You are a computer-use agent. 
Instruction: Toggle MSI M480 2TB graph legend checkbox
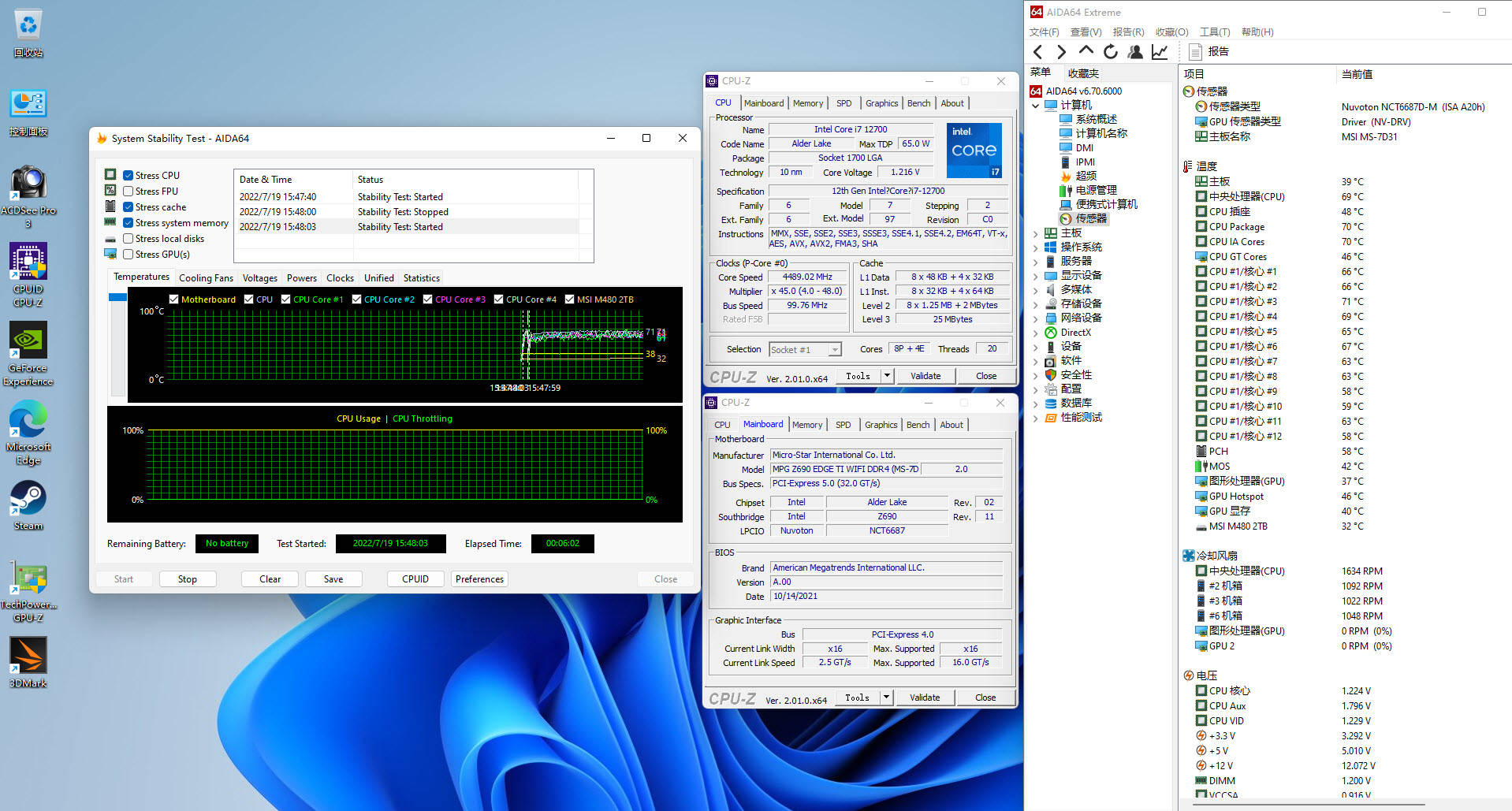[x=569, y=299]
